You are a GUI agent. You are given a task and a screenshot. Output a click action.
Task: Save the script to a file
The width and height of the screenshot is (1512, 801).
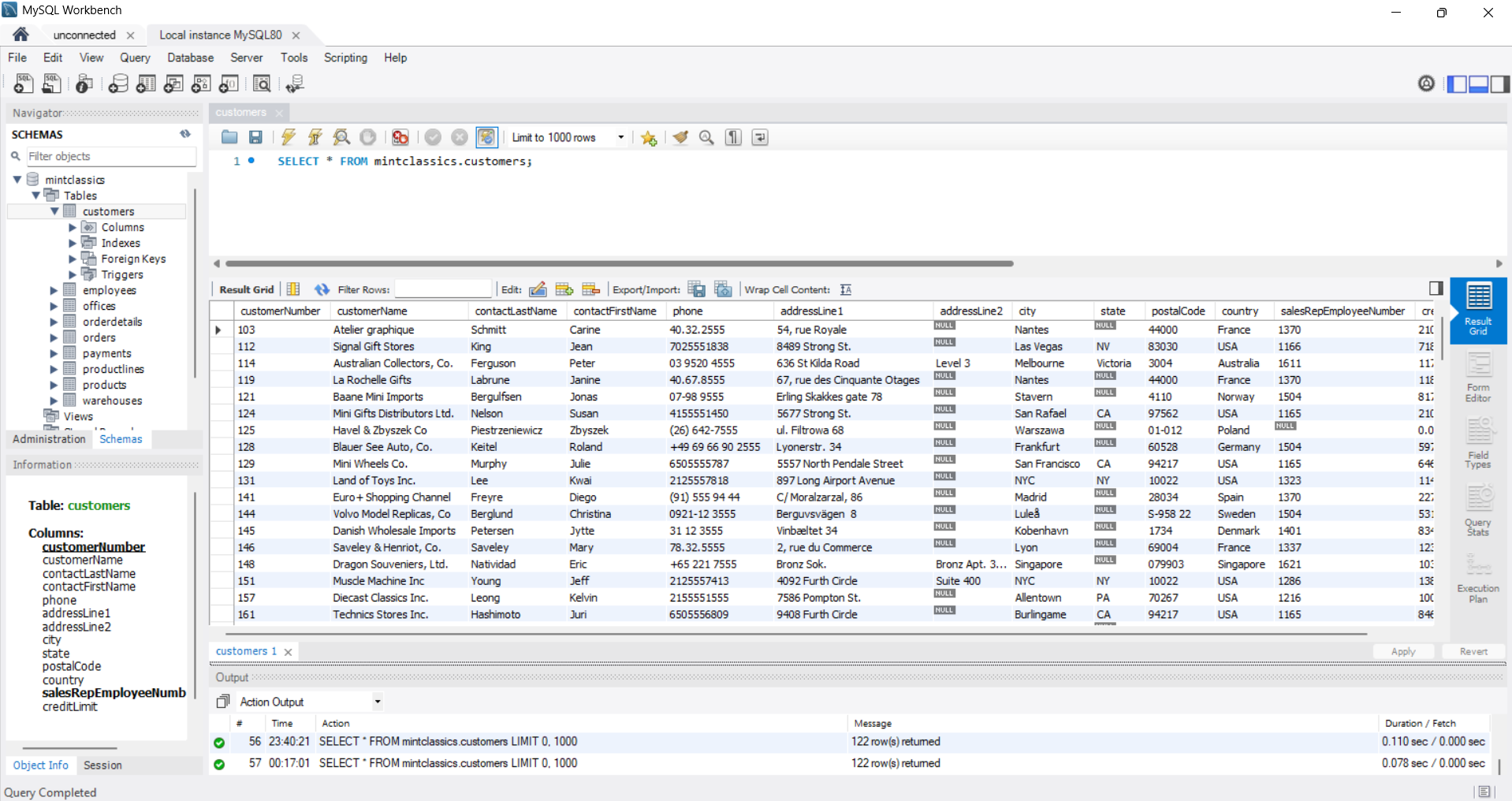tap(255, 137)
